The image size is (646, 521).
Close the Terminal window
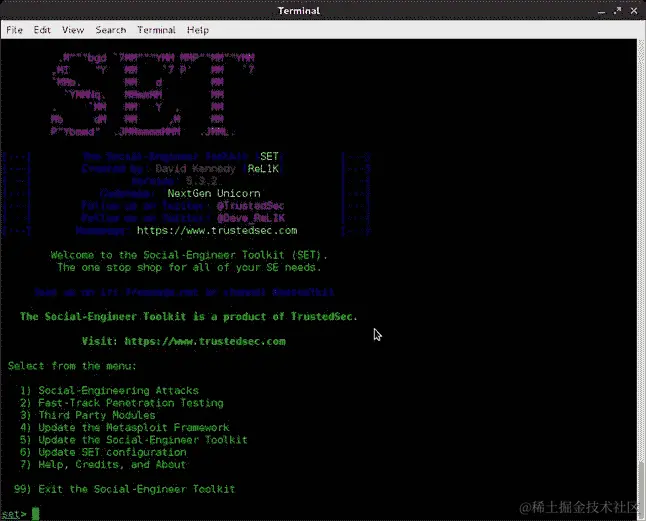(x=634, y=11)
